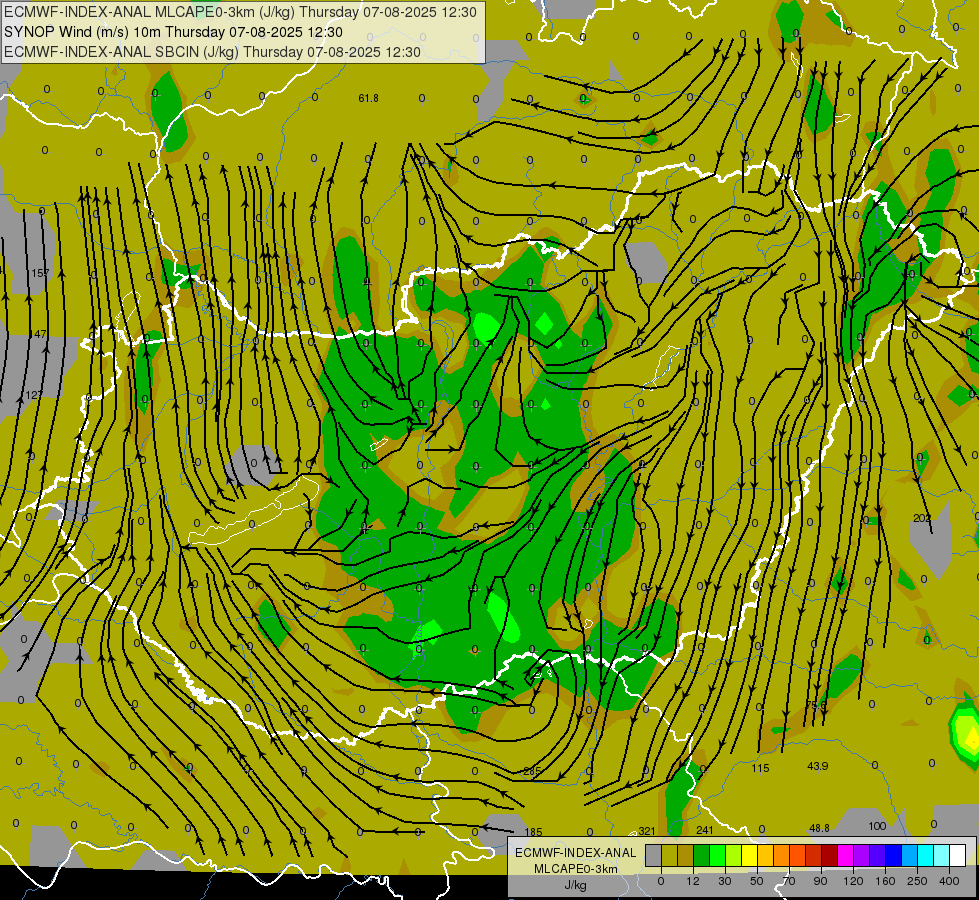Click the pure yellow legend swatch
The width and height of the screenshot is (979, 900).
pyautogui.click(x=750, y=855)
